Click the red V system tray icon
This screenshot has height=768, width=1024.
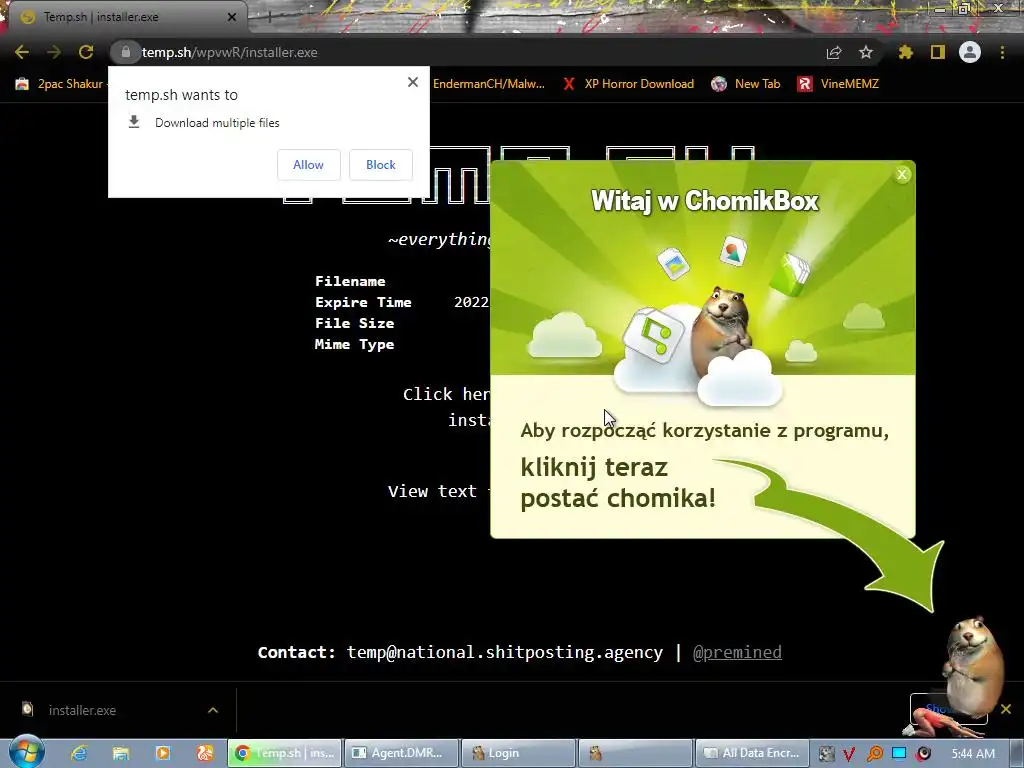[x=849, y=754]
